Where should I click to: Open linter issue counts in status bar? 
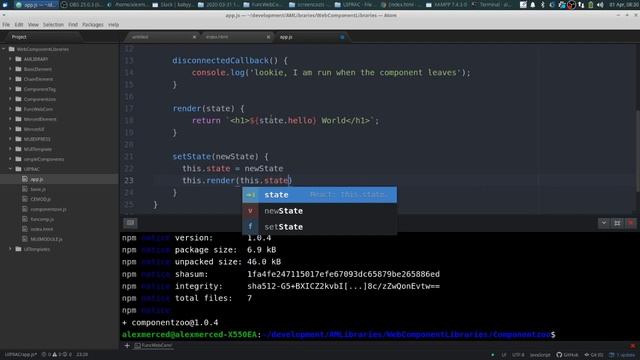point(57,355)
